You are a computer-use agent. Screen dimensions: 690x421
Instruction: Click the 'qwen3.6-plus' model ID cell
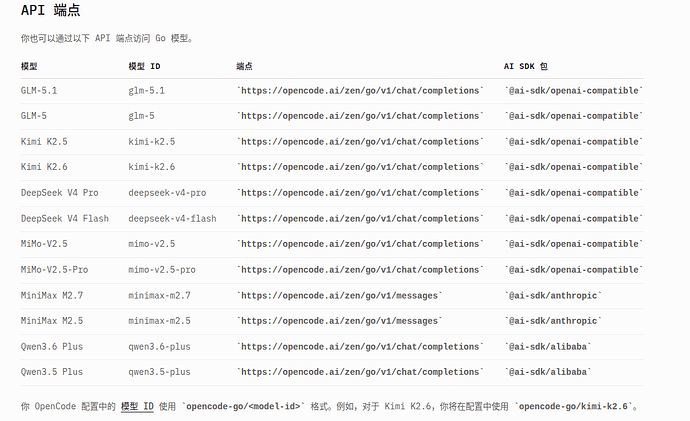click(159, 347)
